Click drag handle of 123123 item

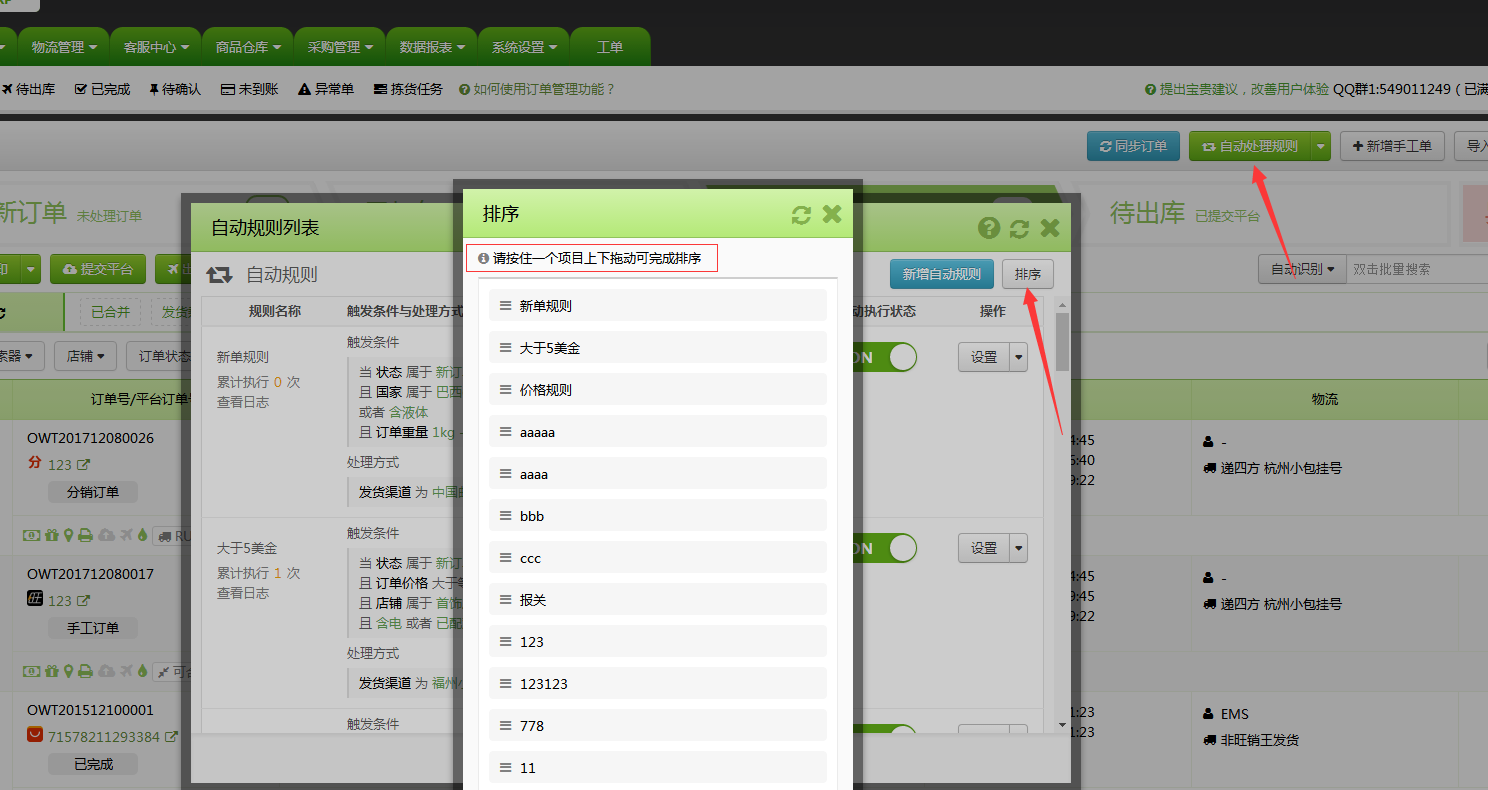pos(506,684)
